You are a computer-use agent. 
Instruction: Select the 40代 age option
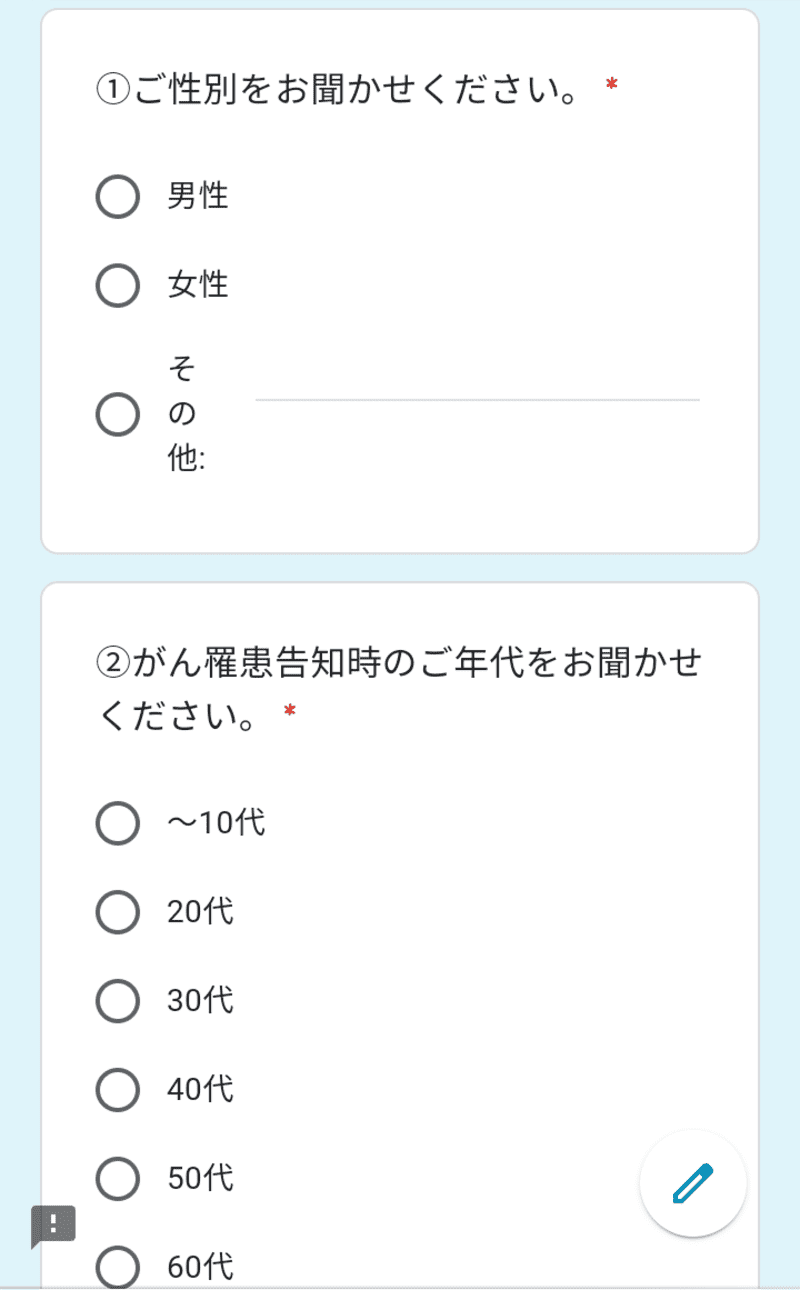point(117,1090)
